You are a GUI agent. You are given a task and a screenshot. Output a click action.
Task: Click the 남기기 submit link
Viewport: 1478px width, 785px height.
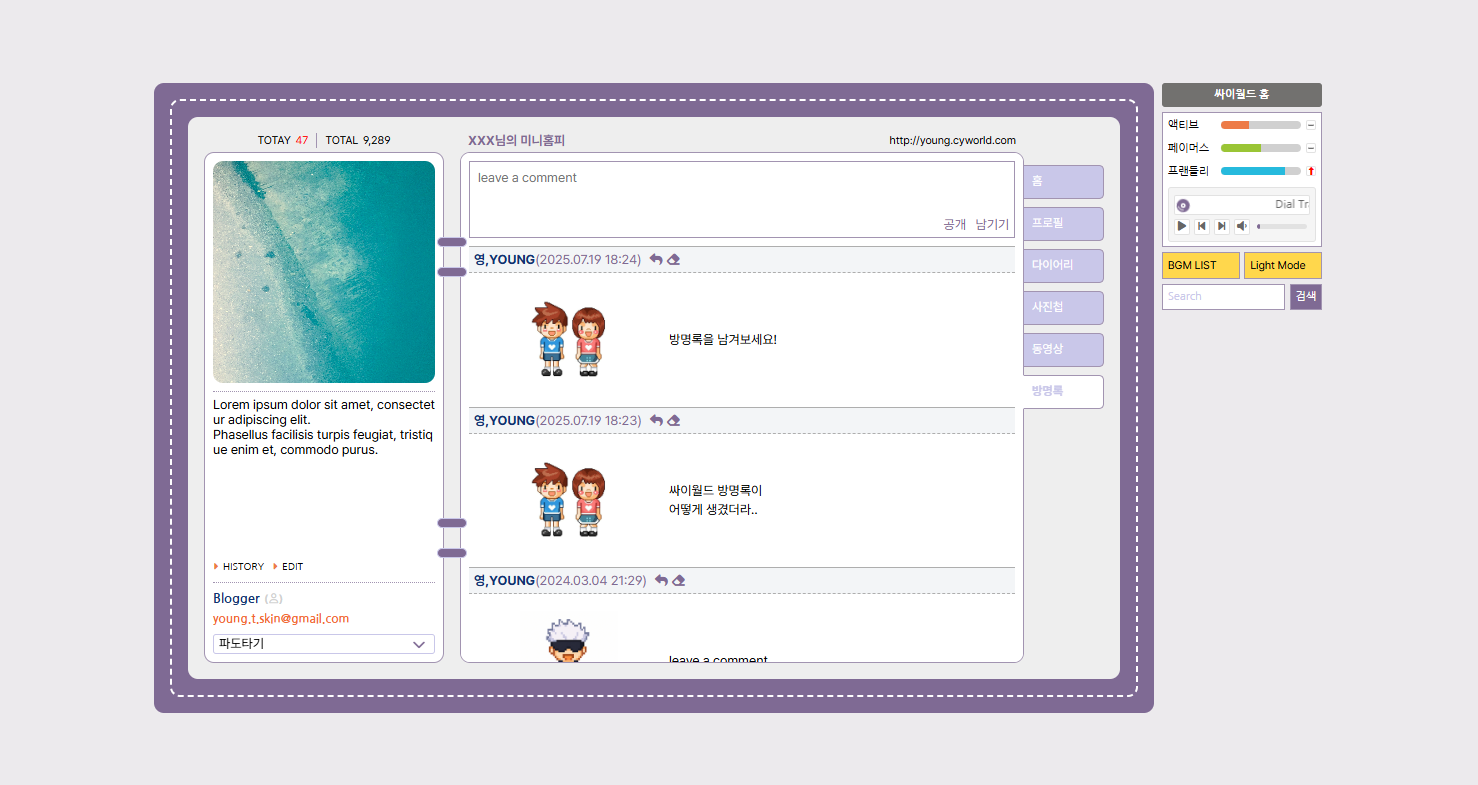pyautogui.click(x=992, y=225)
